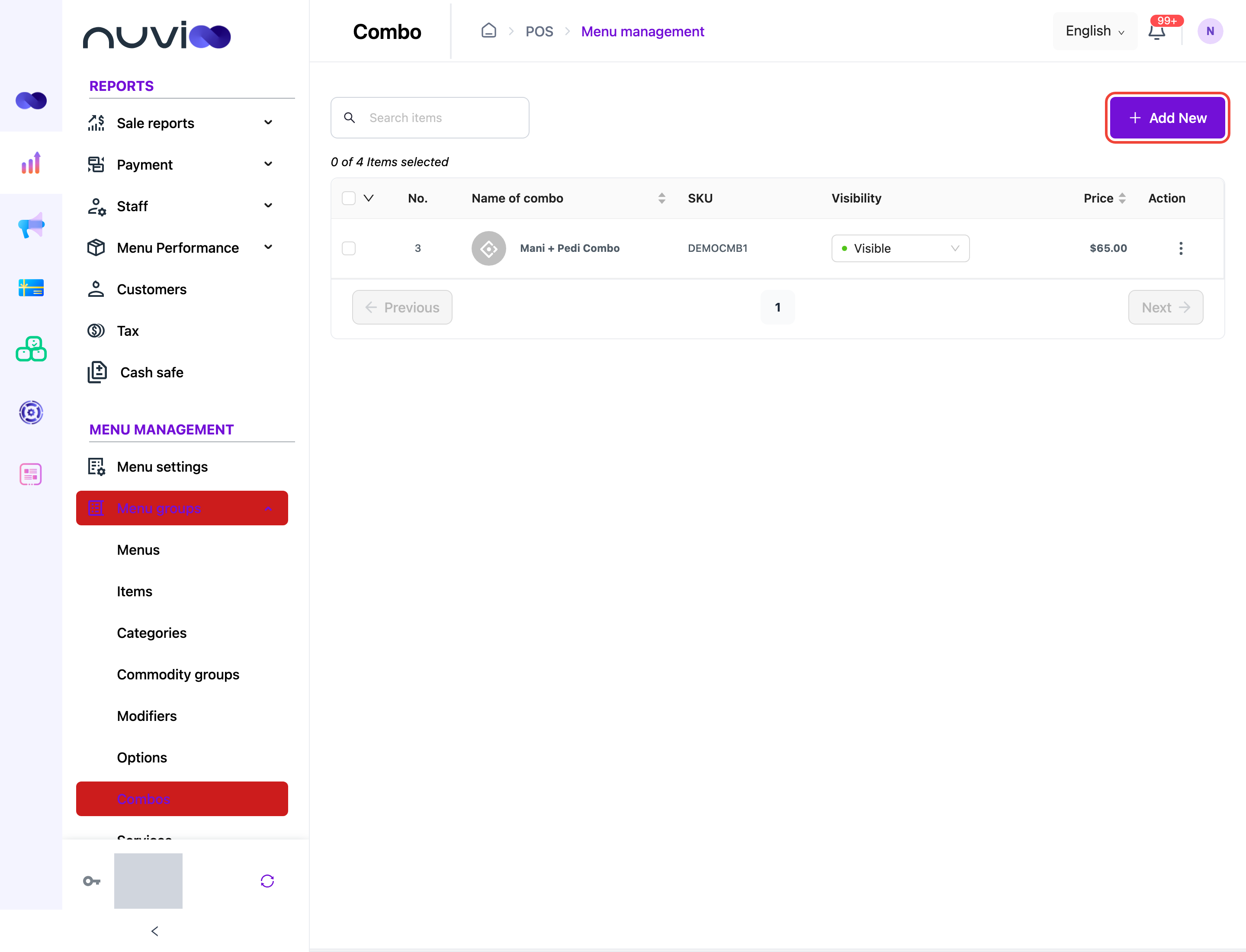
Task: Sort by Price column arrows
Action: pos(1122,198)
